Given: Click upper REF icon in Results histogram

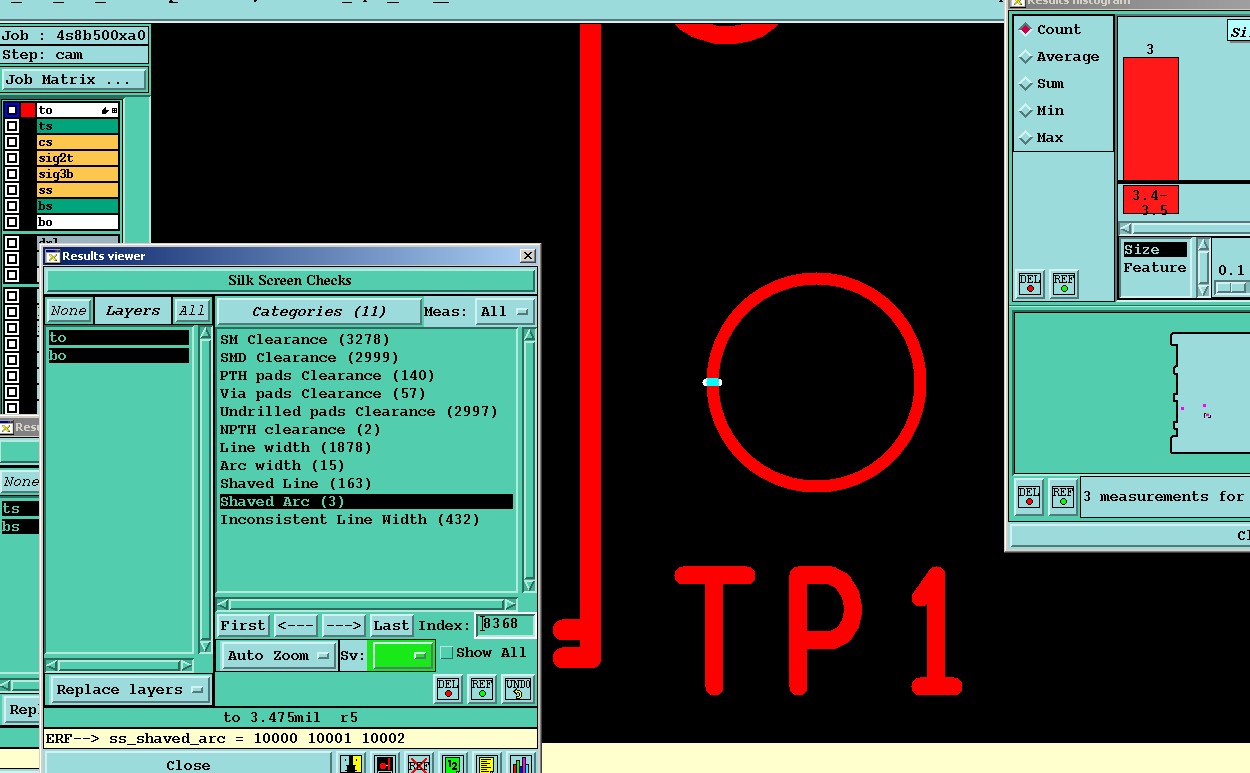Looking at the screenshot, I should (x=1064, y=283).
